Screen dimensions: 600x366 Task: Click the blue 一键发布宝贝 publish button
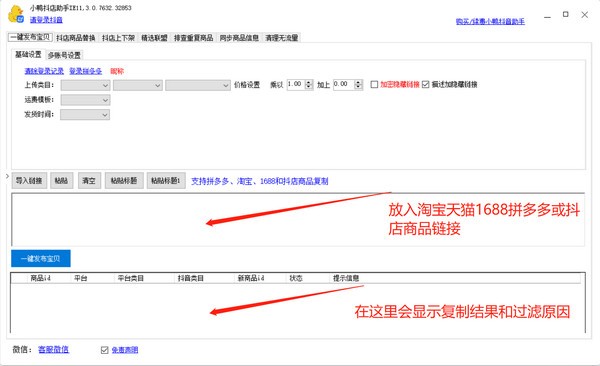[x=41, y=258]
